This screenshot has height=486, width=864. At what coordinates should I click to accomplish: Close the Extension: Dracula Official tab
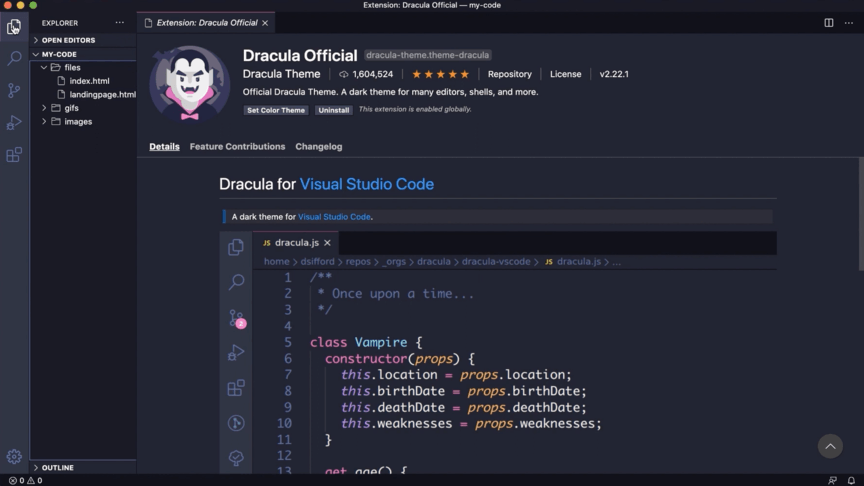[x=265, y=23]
